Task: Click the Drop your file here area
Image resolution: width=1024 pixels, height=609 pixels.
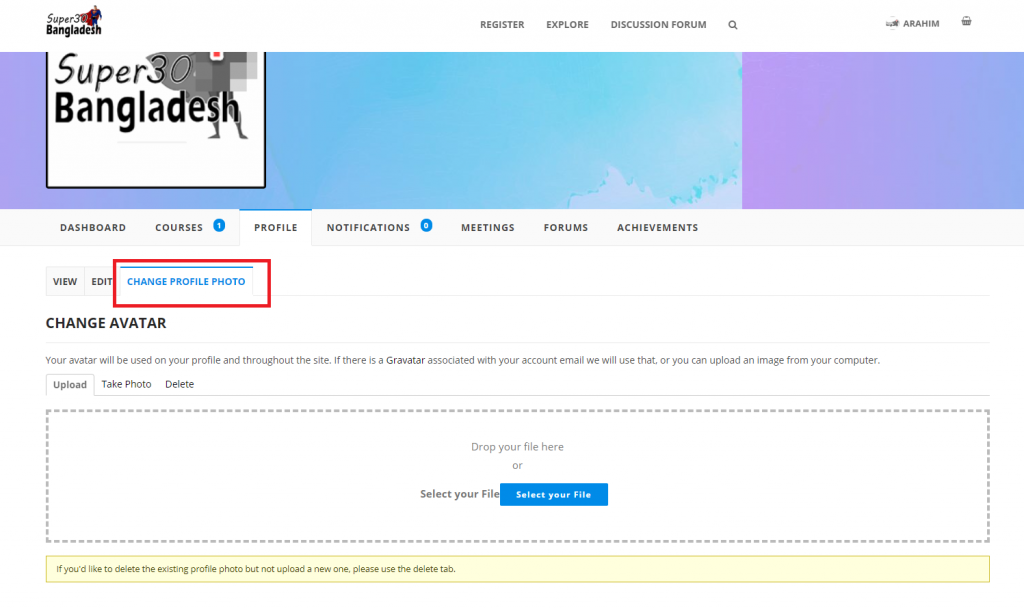Action: pos(517,476)
